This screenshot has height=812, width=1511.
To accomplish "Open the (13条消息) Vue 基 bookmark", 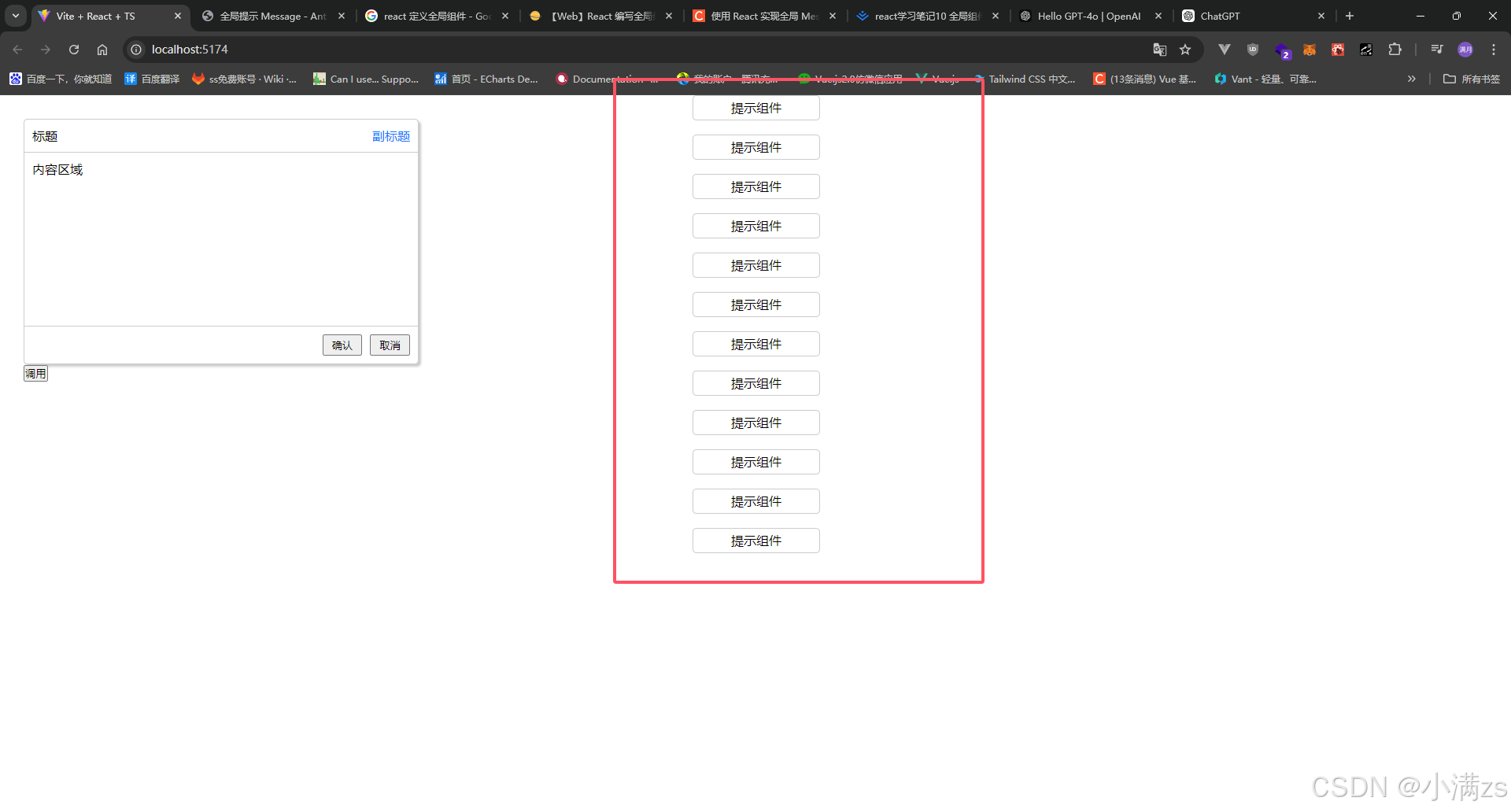I will pos(1145,79).
